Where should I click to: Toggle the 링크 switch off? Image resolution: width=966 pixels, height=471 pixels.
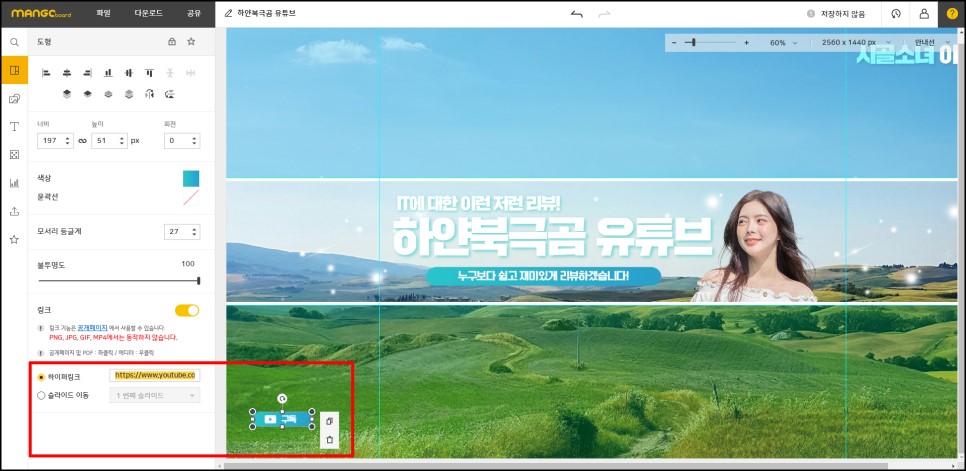click(187, 310)
